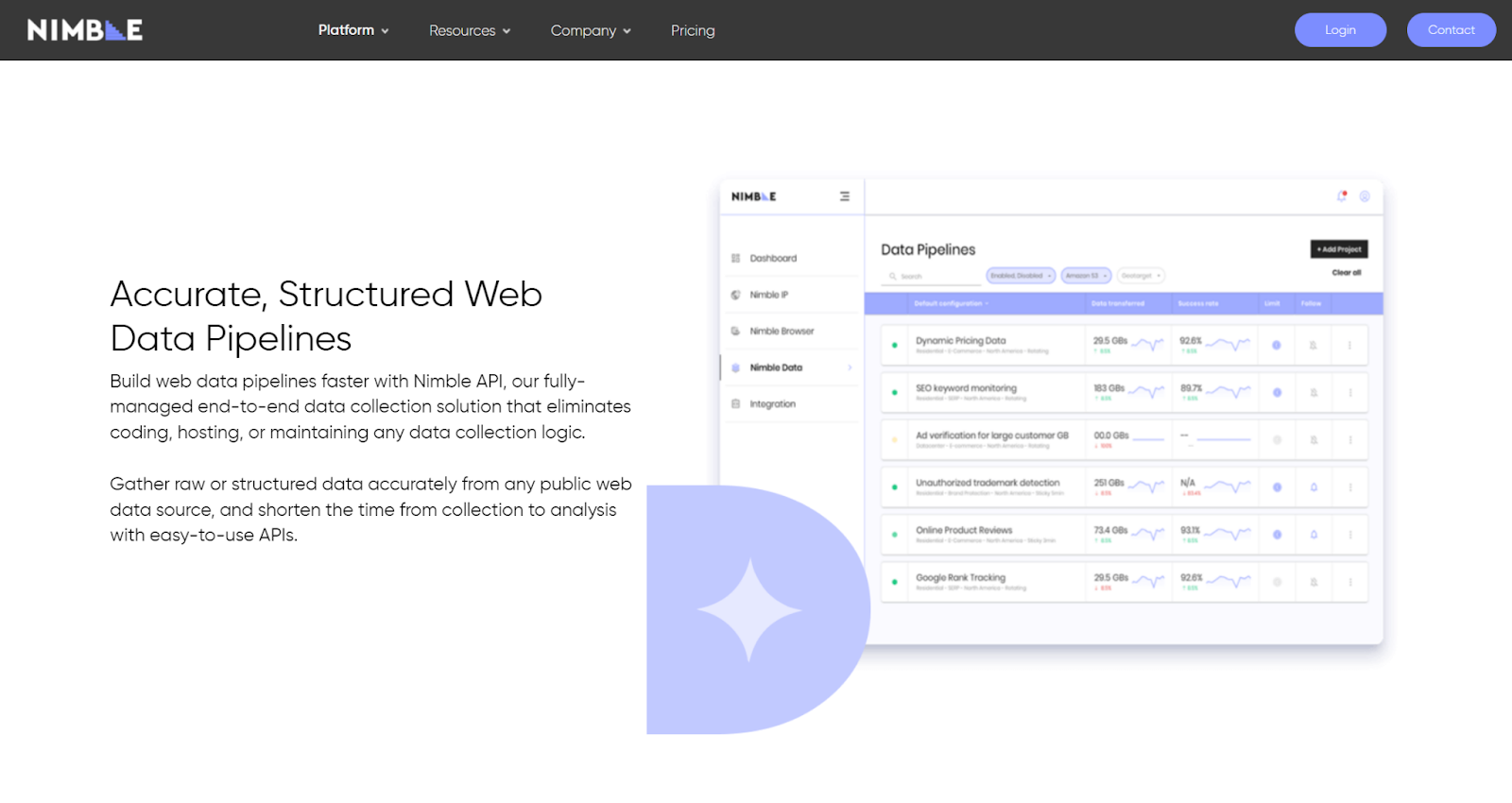The width and height of the screenshot is (1512, 803).
Task: Click the Google Rank Tracking pipeline name
Action: pyautogui.click(x=960, y=577)
